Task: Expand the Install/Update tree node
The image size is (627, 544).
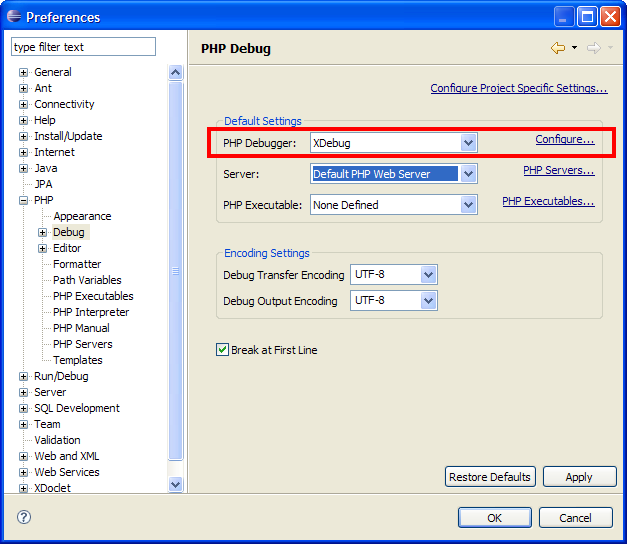Action: pos(24,136)
